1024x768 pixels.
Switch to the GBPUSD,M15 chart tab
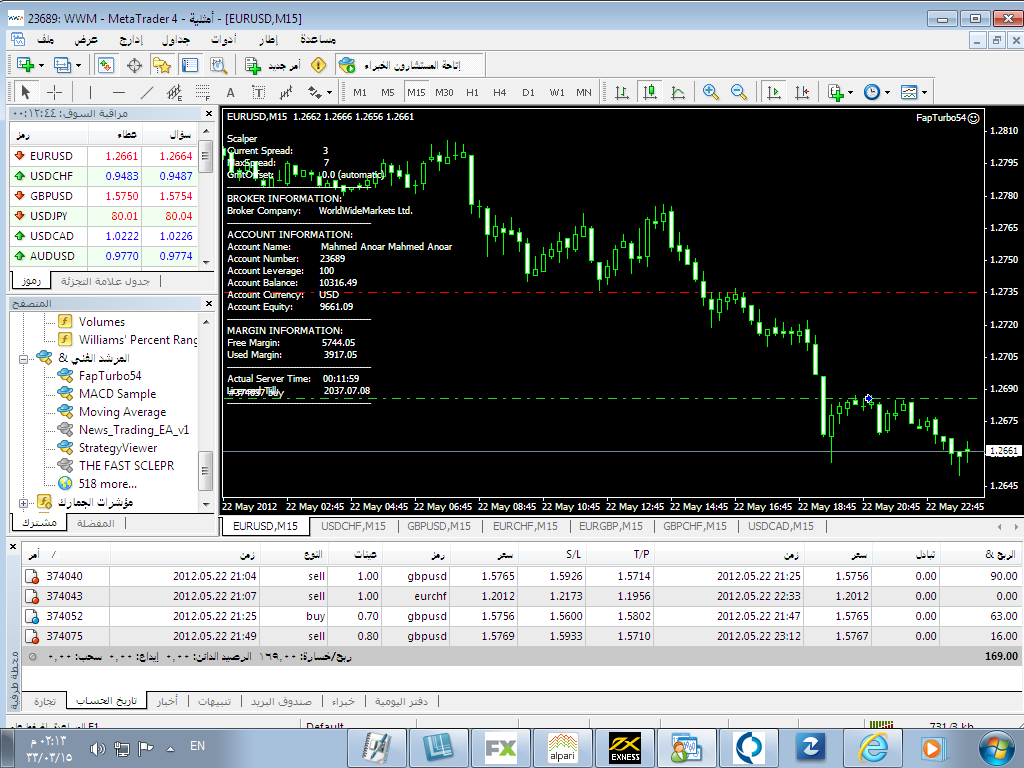pos(439,526)
